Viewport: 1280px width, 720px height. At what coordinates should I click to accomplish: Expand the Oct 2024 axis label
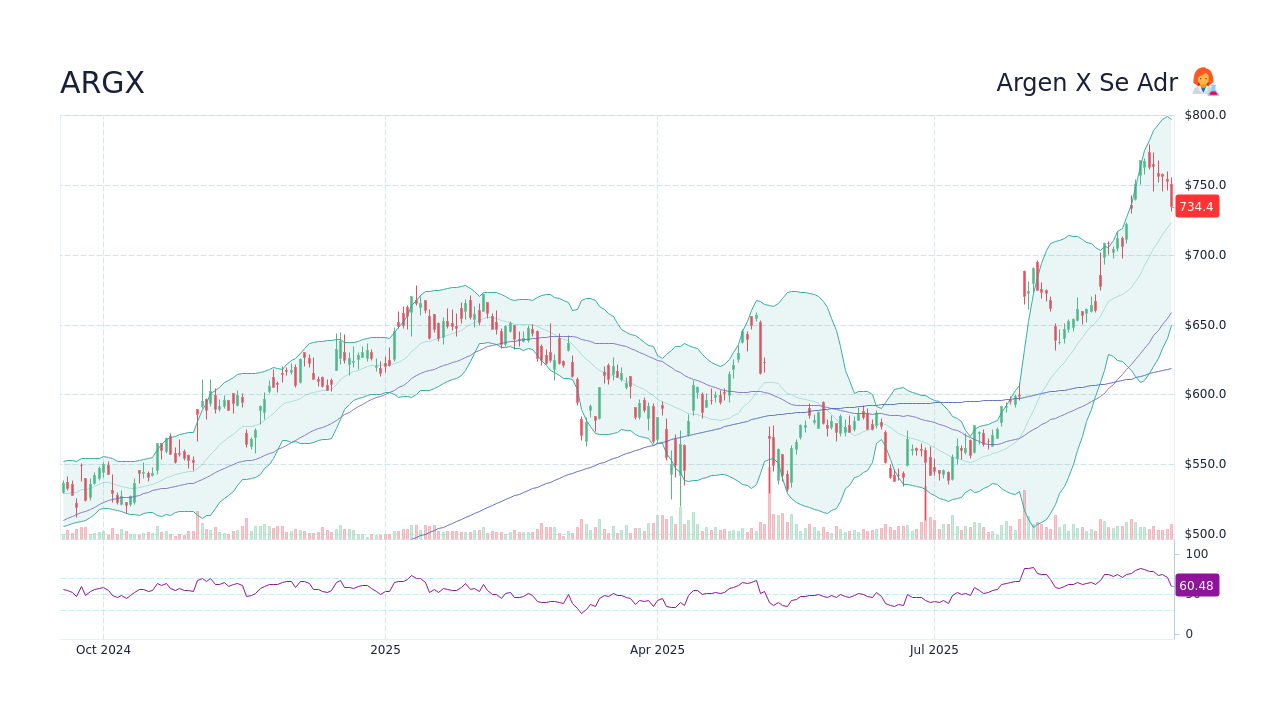click(103, 650)
